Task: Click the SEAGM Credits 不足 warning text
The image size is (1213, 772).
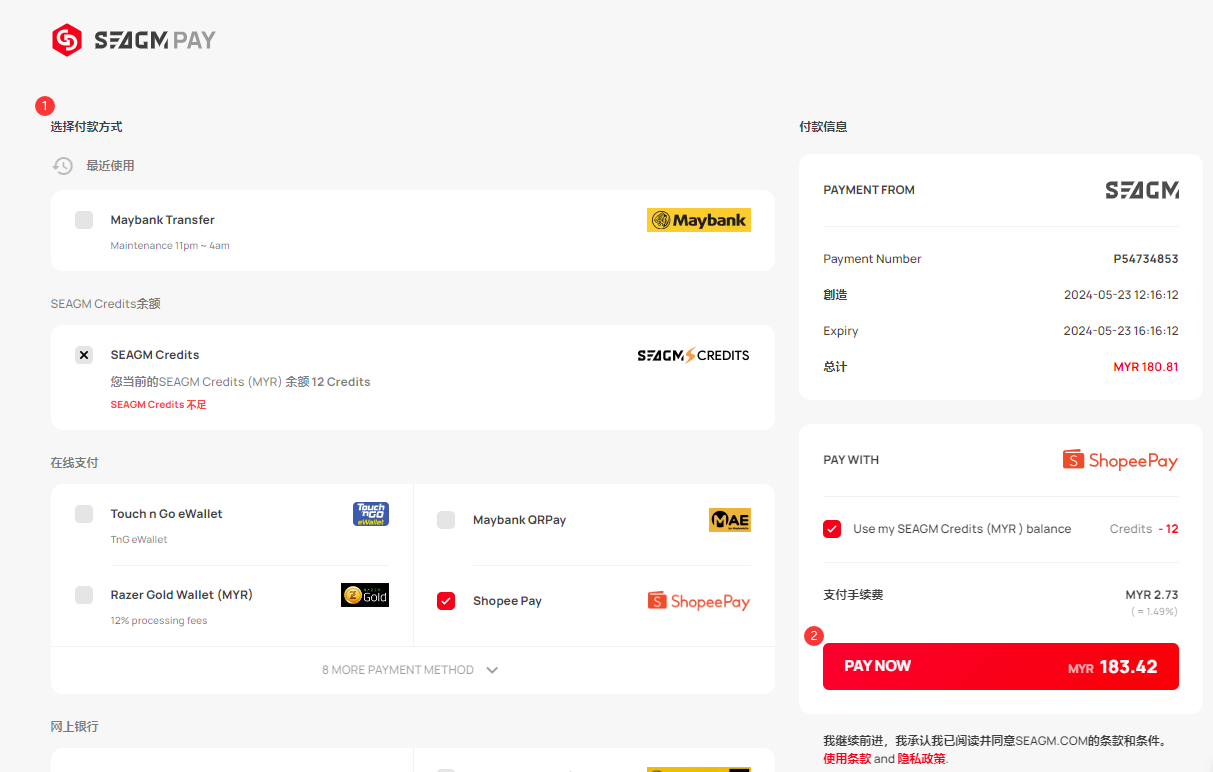Action: click(x=159, y=405)
